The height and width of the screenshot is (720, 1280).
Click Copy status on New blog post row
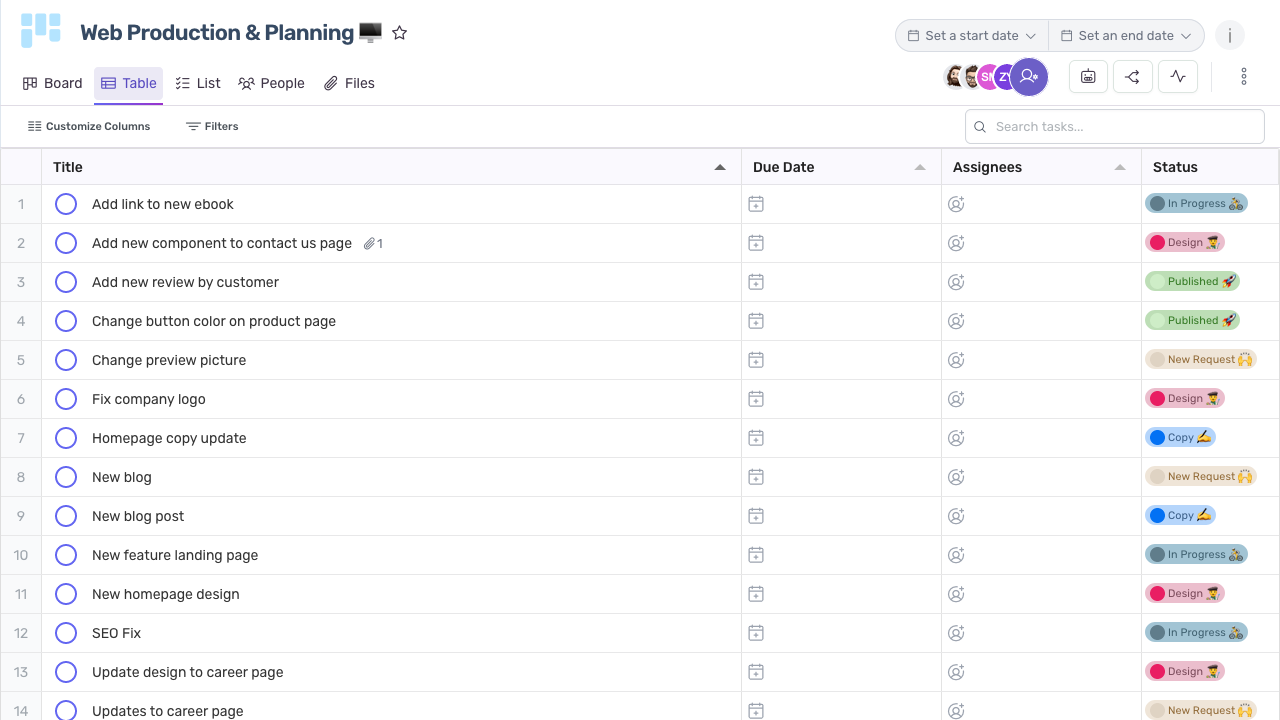click(1180, 516)
